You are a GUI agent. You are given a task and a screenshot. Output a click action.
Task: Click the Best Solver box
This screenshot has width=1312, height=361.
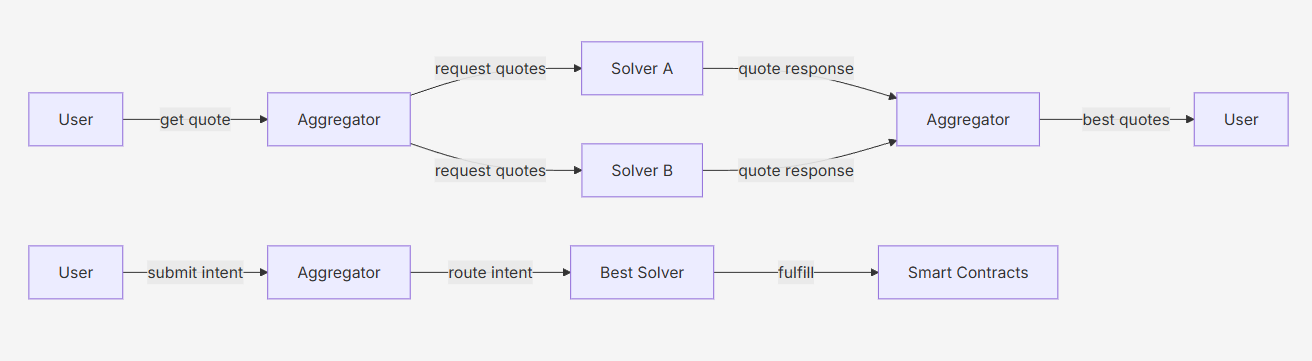(x=642, y=272)
